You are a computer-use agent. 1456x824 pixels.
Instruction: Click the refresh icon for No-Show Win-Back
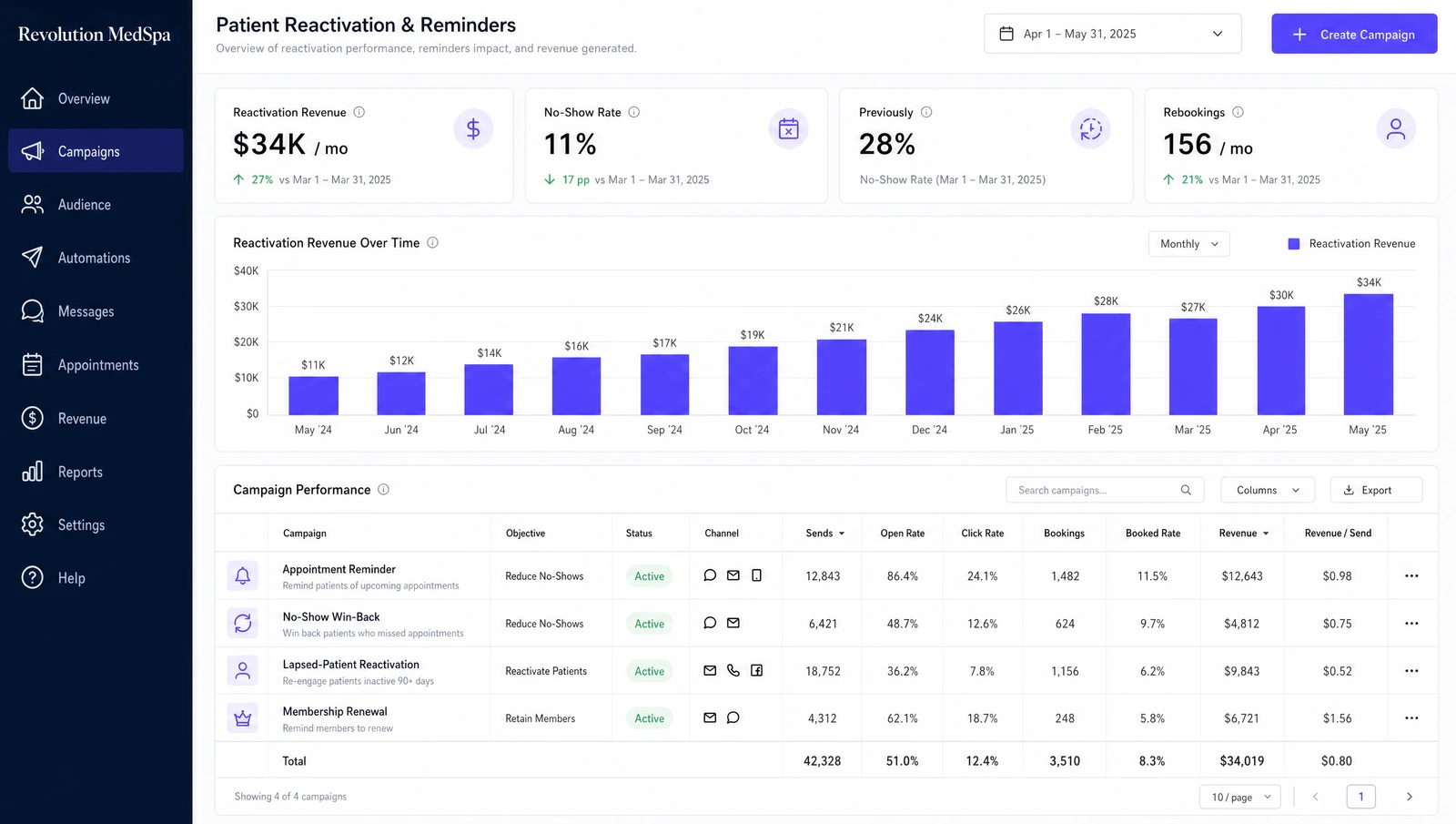[243, 624]
